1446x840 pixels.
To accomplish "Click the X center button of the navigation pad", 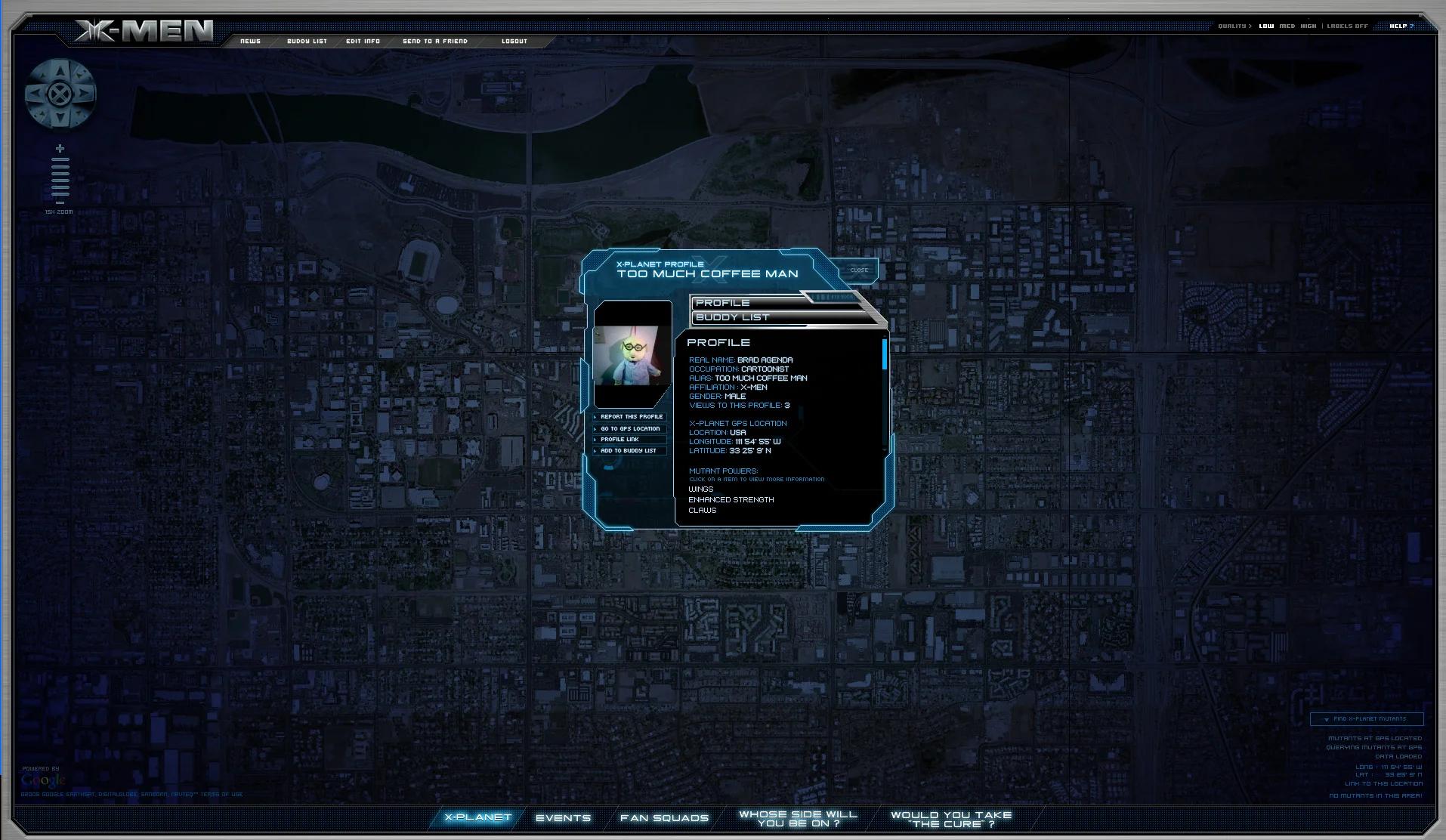I will pyautogui.click(x=60, y=94).
